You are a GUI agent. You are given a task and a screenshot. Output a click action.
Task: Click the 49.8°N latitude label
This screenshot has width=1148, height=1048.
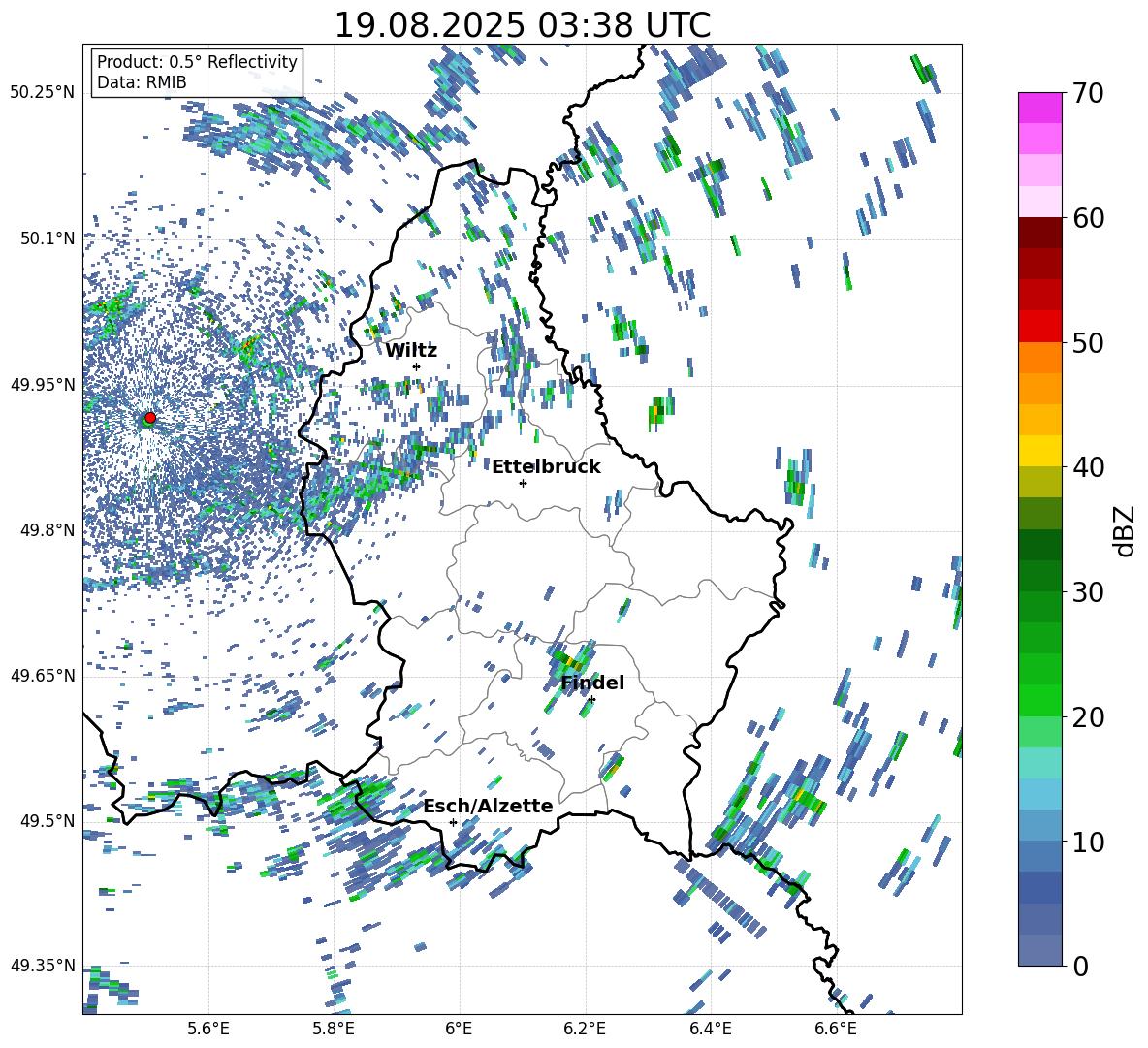(x=47, y=530)
